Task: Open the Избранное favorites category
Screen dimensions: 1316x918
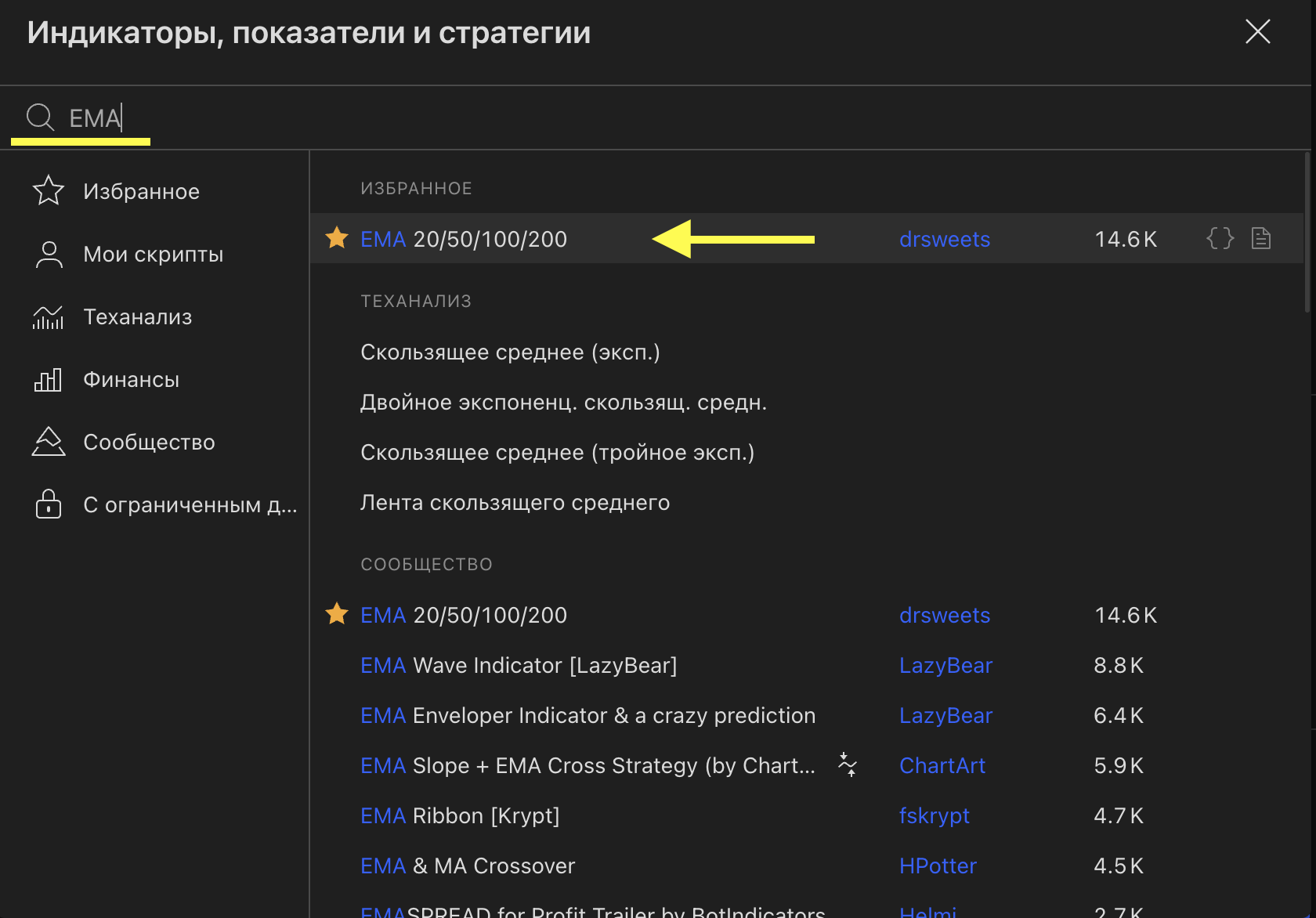Action: (x=141, y=191)
